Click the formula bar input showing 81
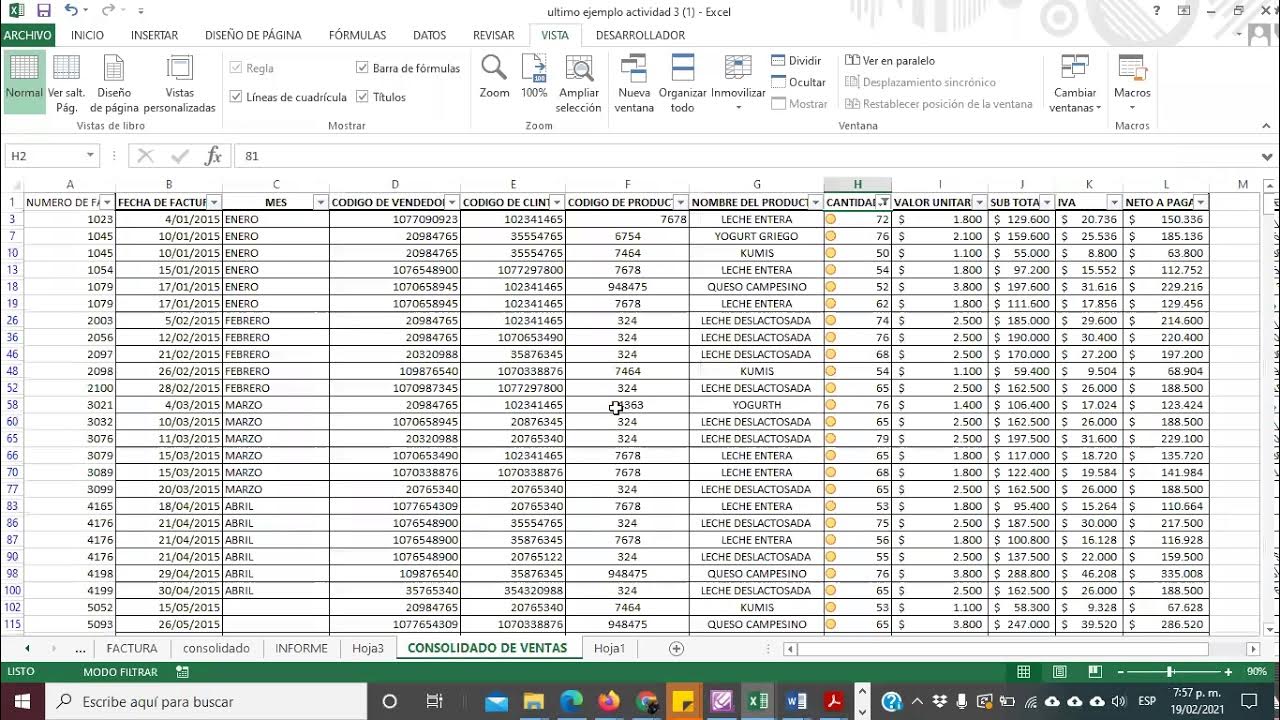 [x=744, y=156]
